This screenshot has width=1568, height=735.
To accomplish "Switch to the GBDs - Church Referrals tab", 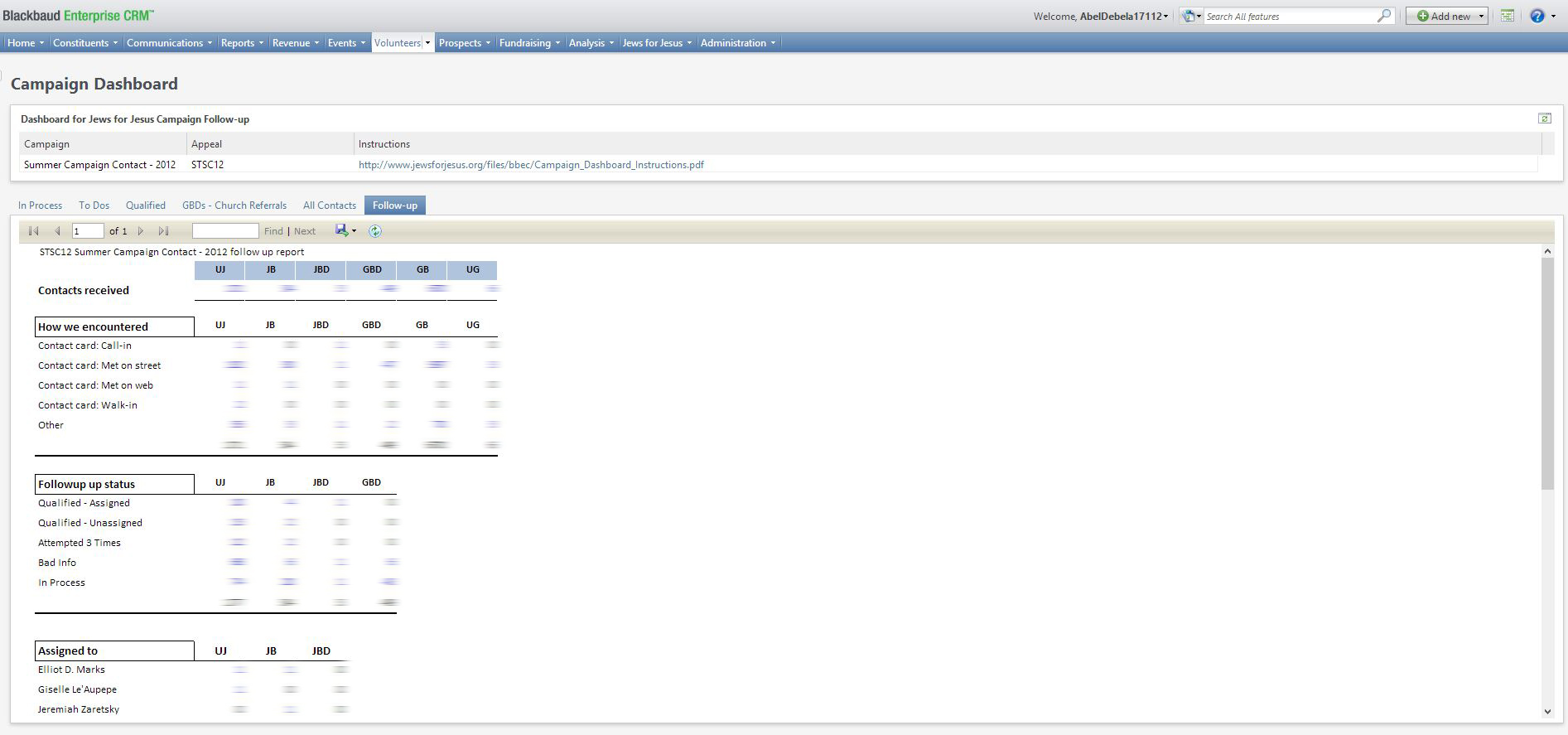I will pyautogui.click(x=234, y=206).
